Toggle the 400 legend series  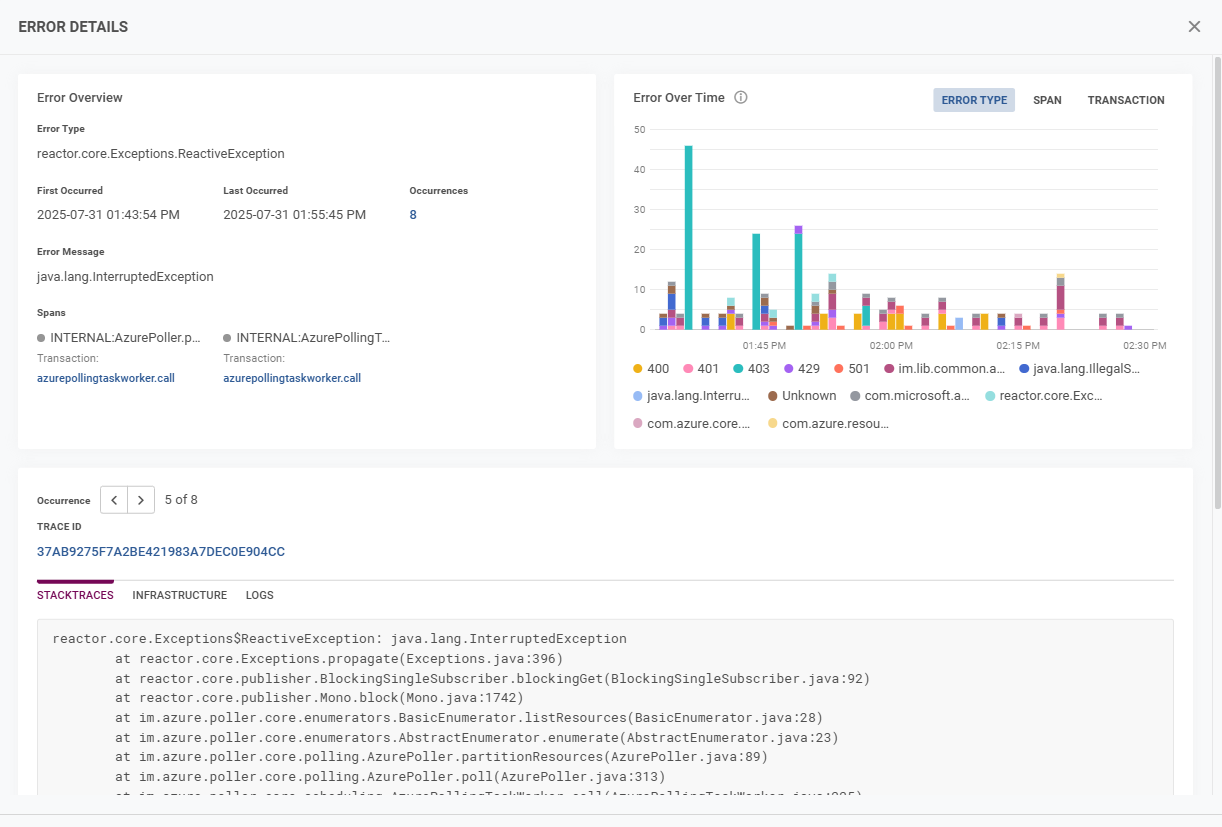click(x=650, y=369)
